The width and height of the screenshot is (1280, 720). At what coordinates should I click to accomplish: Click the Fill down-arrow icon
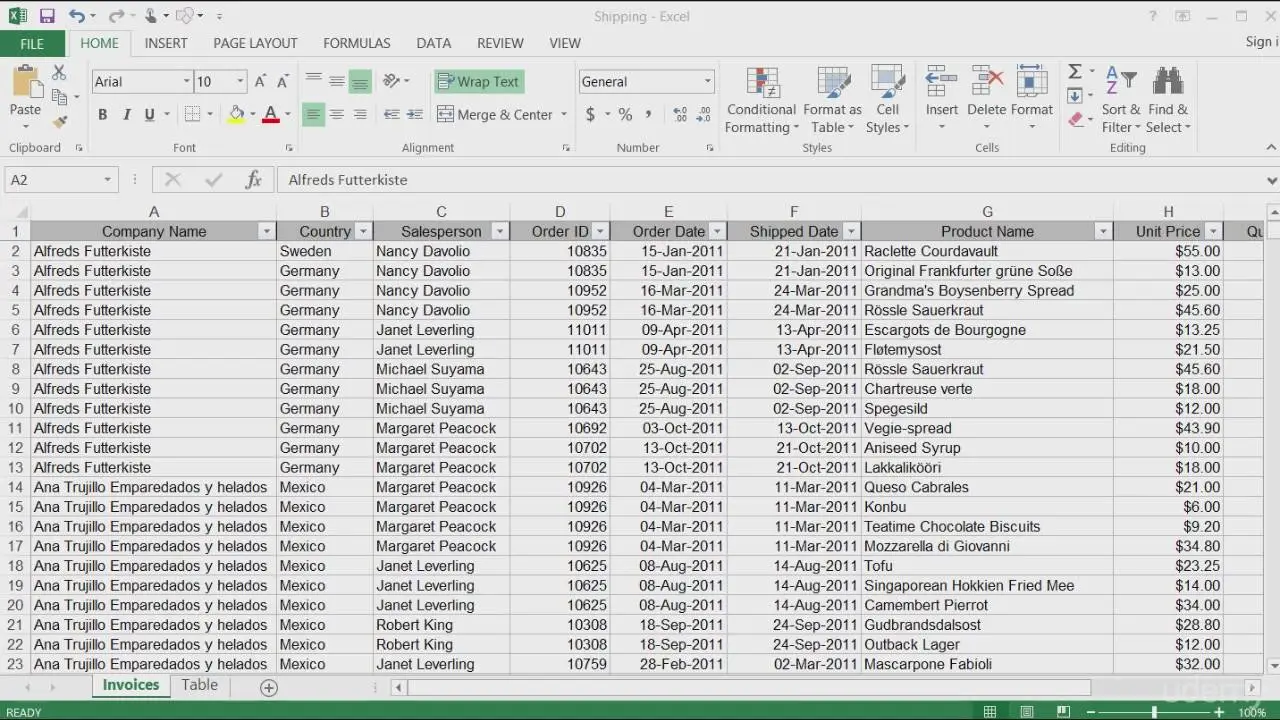click(1075, 96)
